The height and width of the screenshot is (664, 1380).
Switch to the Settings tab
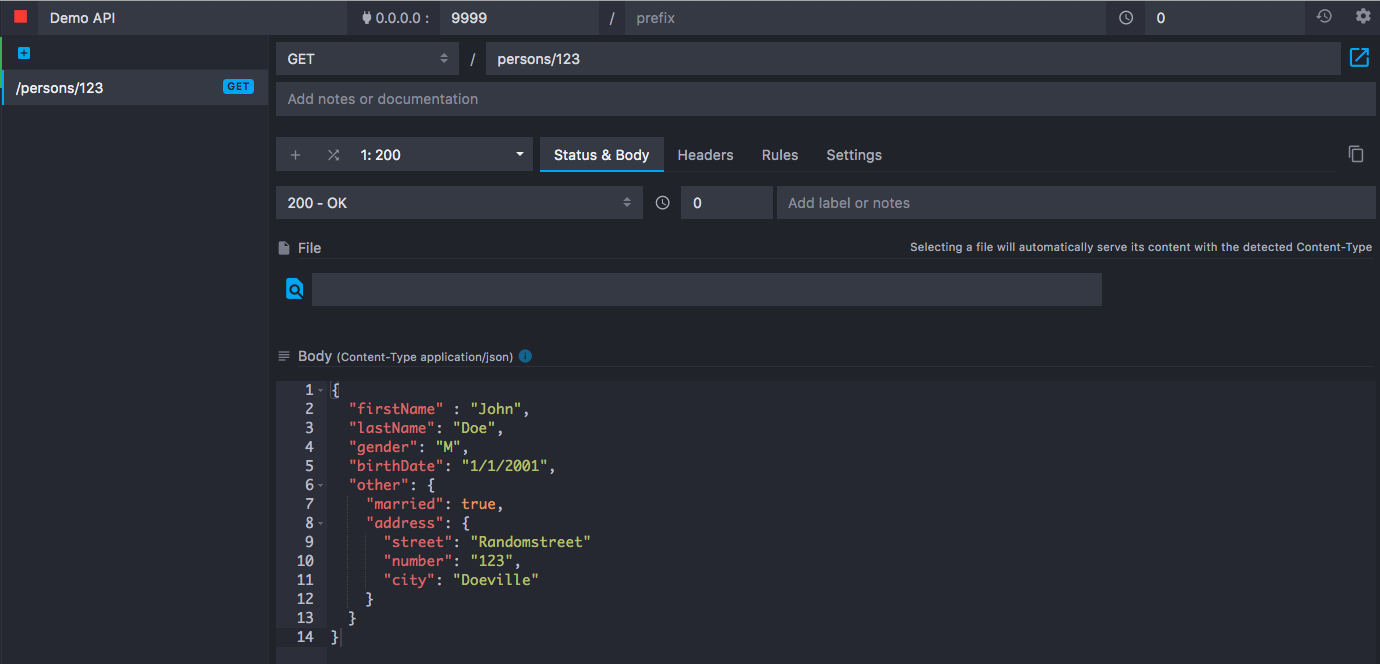tap(853, 155)
